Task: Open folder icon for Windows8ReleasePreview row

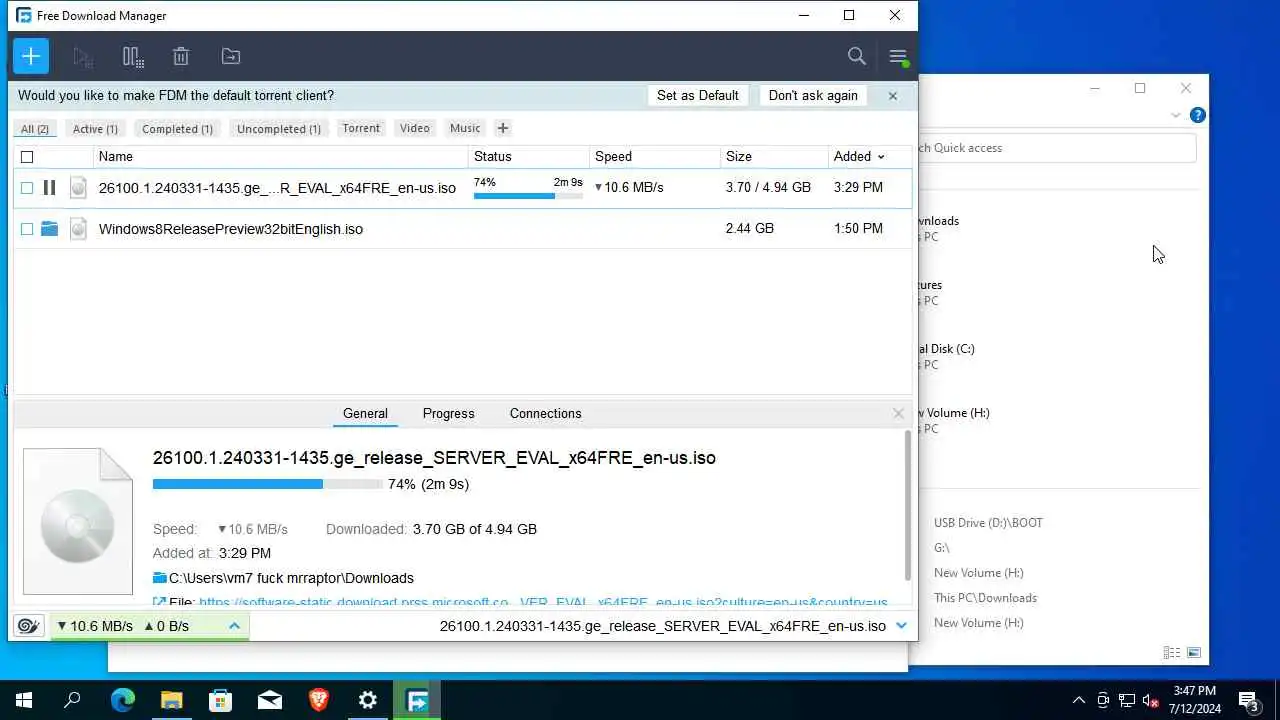Action: [49, 229]
